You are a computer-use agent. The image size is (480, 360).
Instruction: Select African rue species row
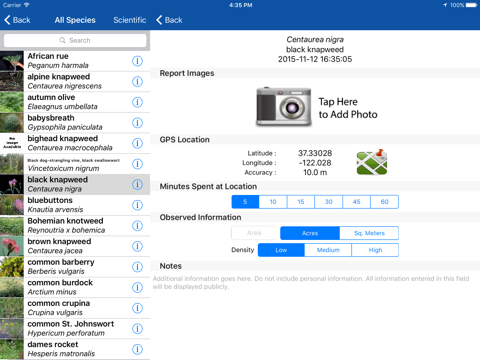(x=75, y=61)
